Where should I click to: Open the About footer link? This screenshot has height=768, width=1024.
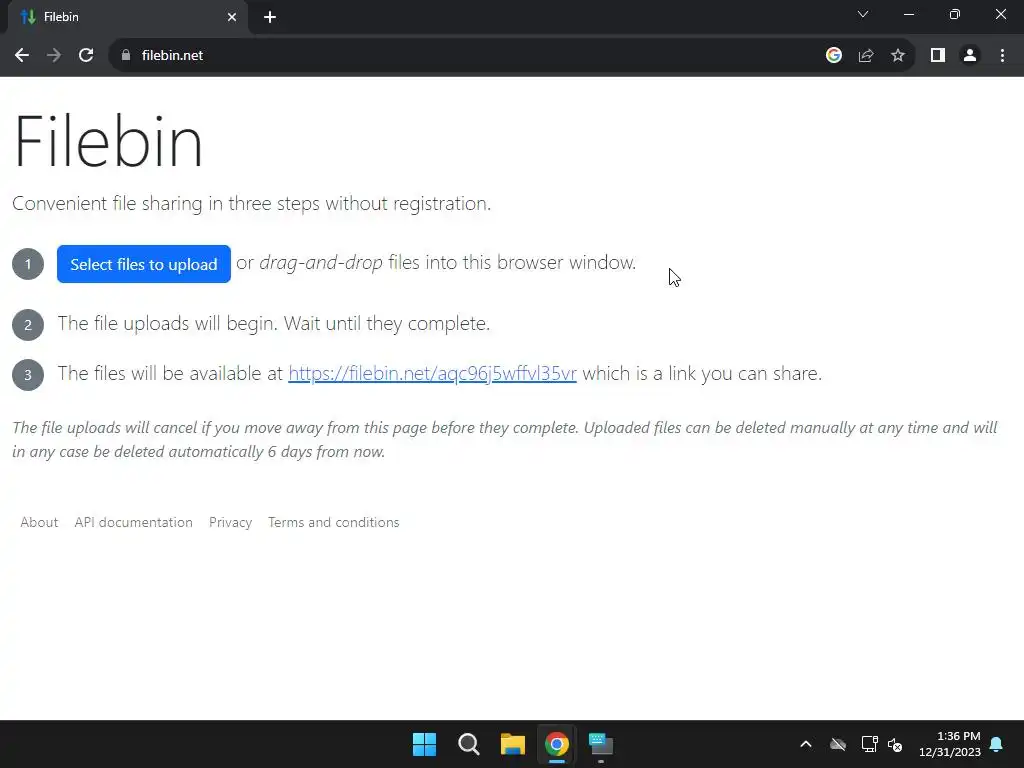(x=39, y=522)
